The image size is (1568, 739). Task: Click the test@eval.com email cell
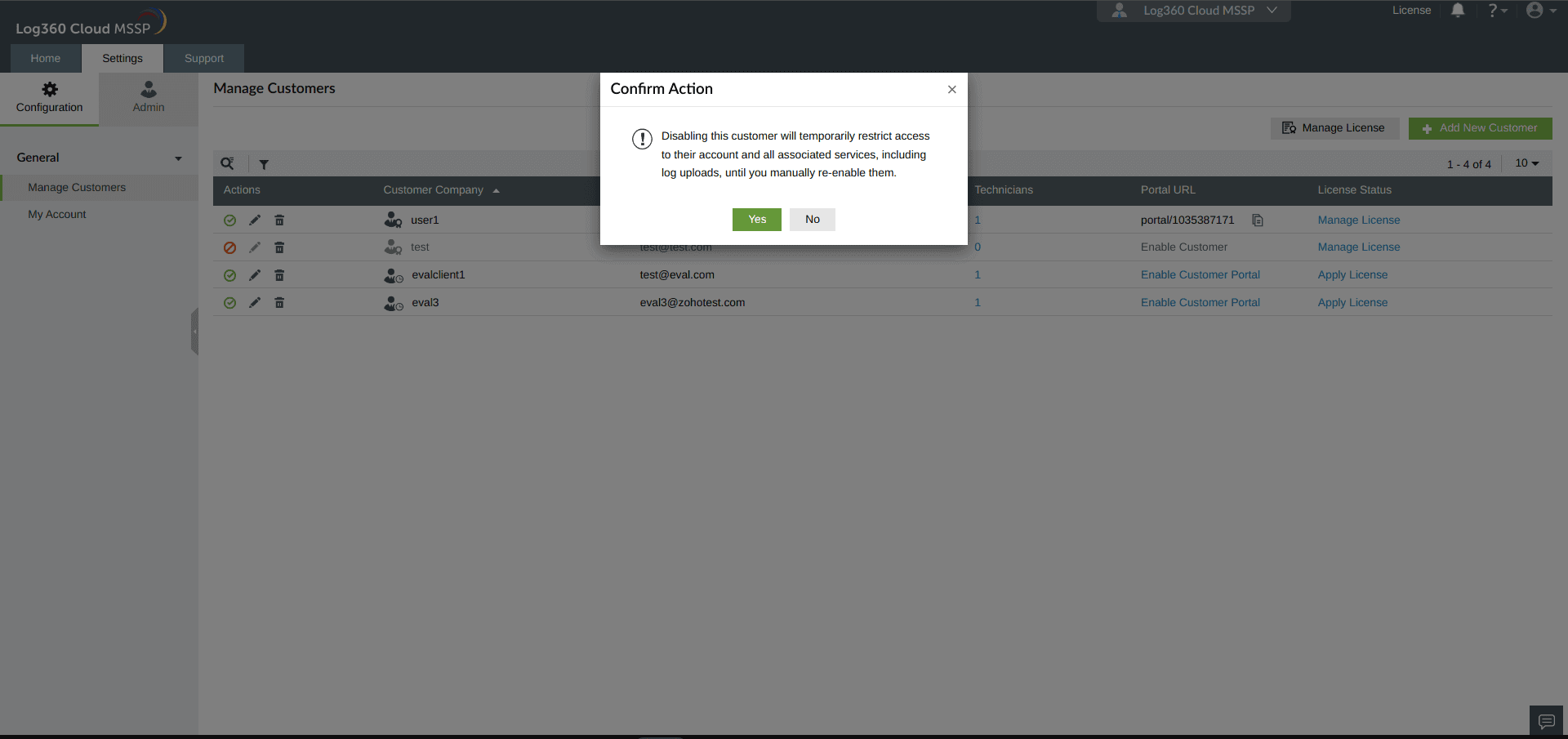pyautogui.click(x=677, y=275)
